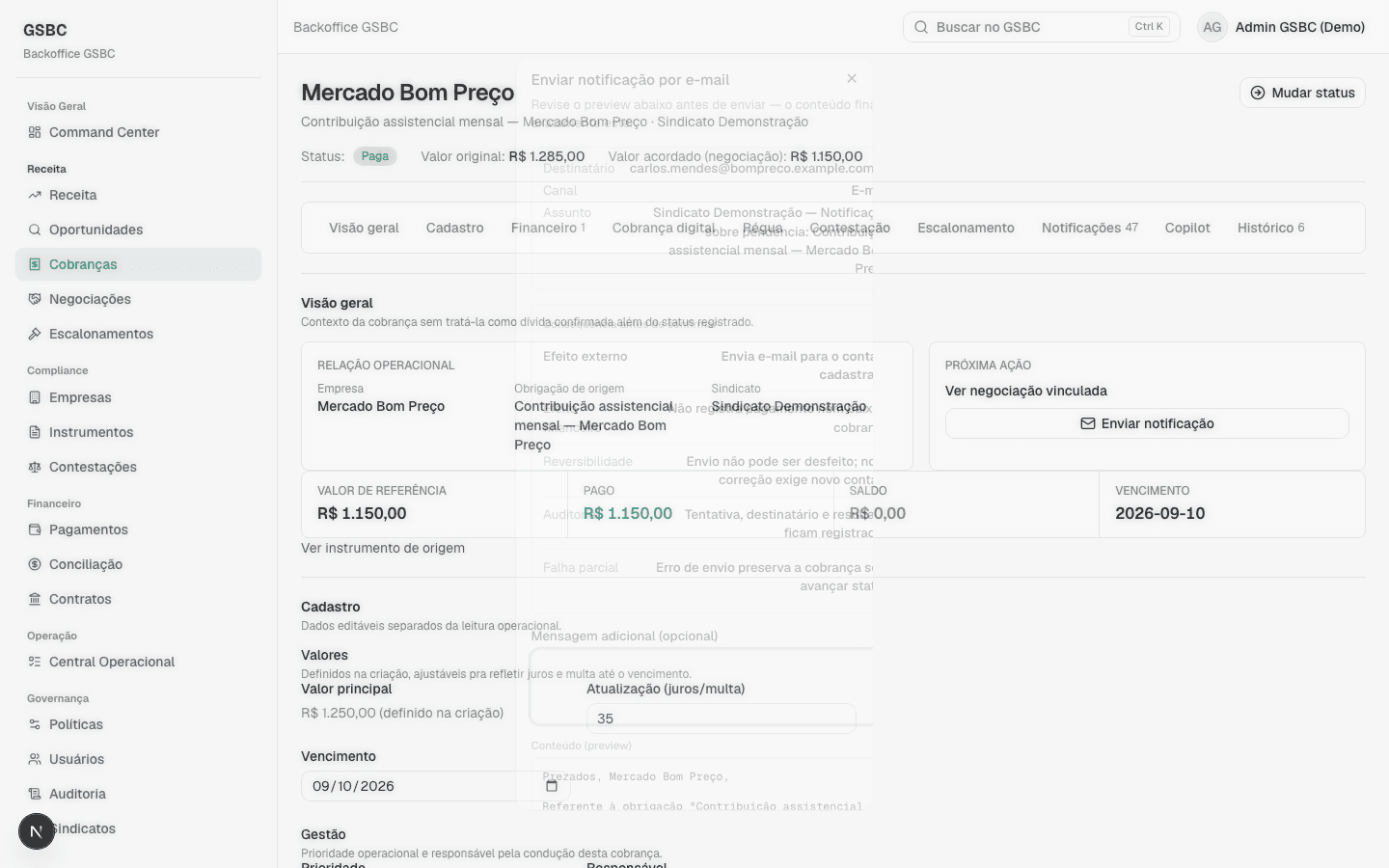This screenshot has width=1389, height=868.
Task: Open the Contratos bank icon
Action: [35, 599]
